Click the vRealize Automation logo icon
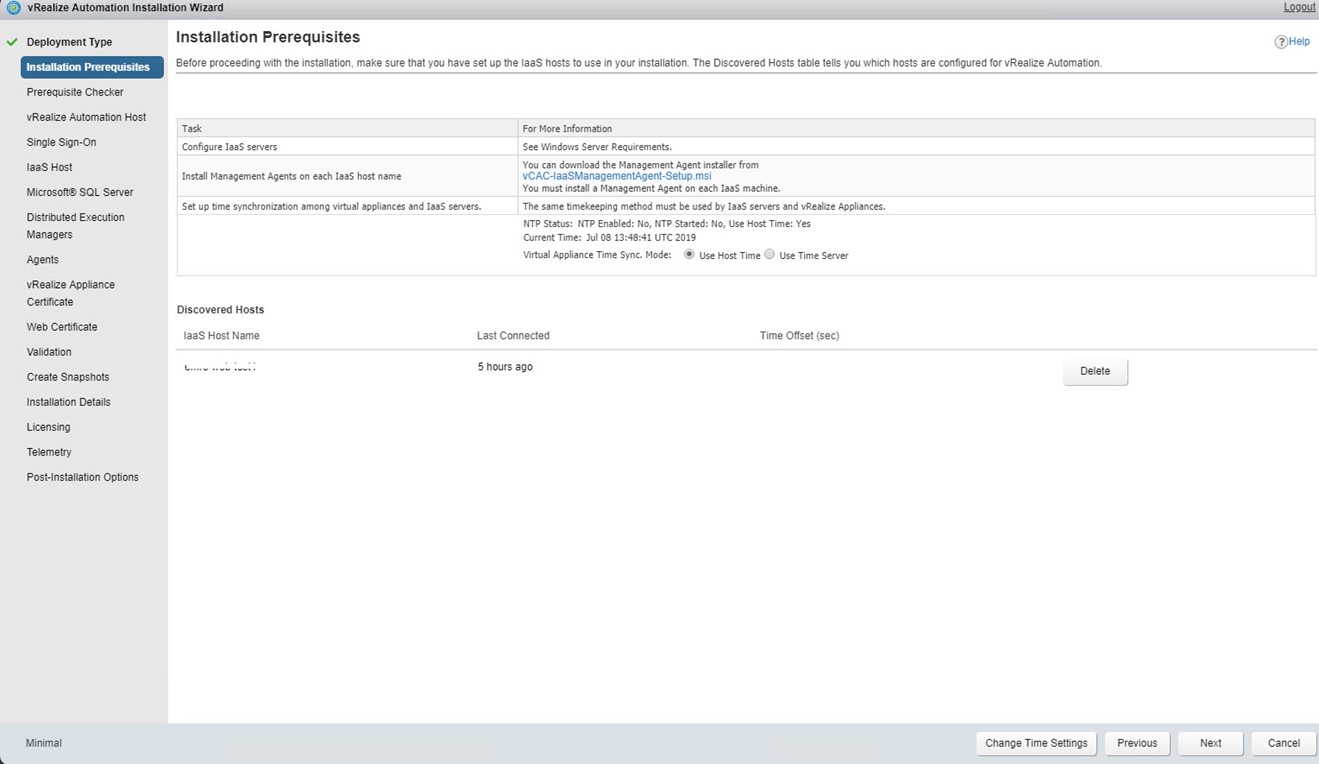The height and width of the screenshot is (764, 1319). [13, 8]
